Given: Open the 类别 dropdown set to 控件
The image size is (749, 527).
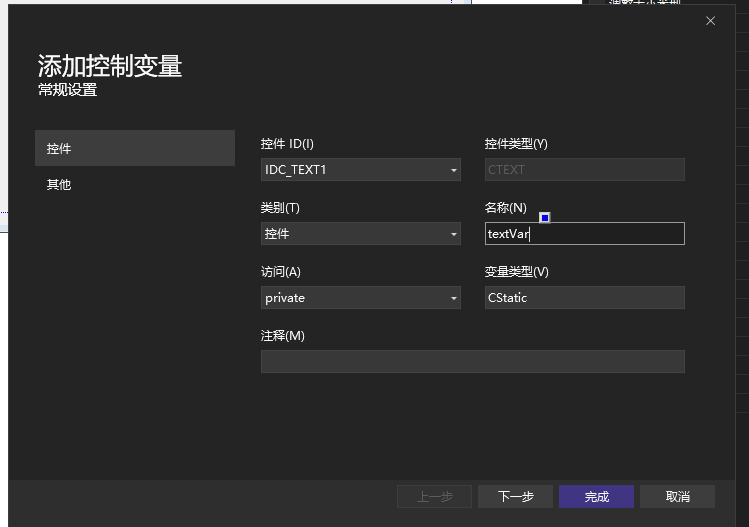Looking at the screenshot, I should (x=361, y=234).
